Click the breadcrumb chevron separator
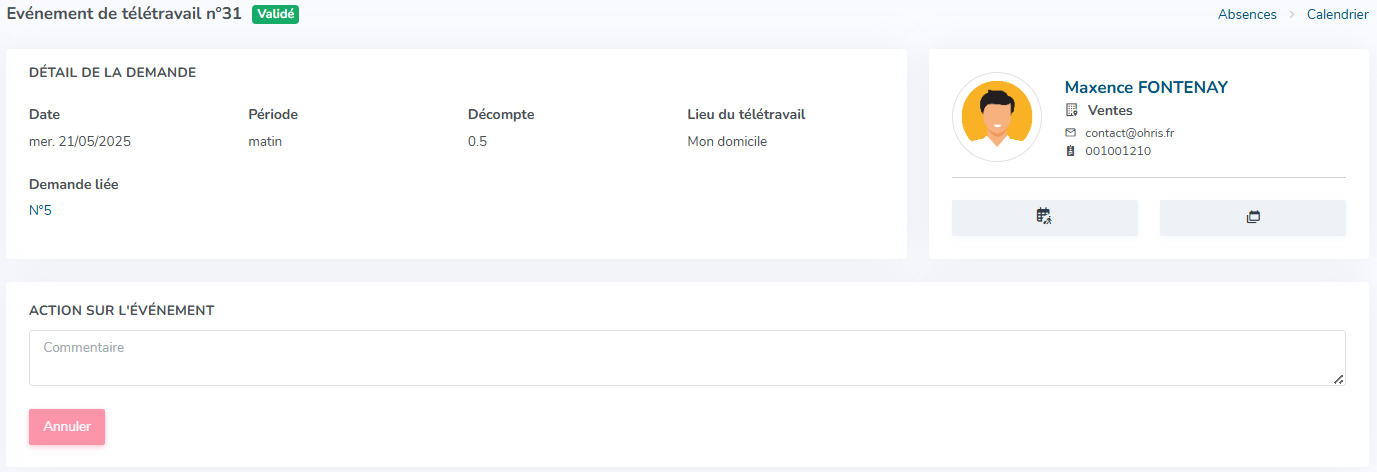Screen dimensions: 1377x472 [1292, 15]
